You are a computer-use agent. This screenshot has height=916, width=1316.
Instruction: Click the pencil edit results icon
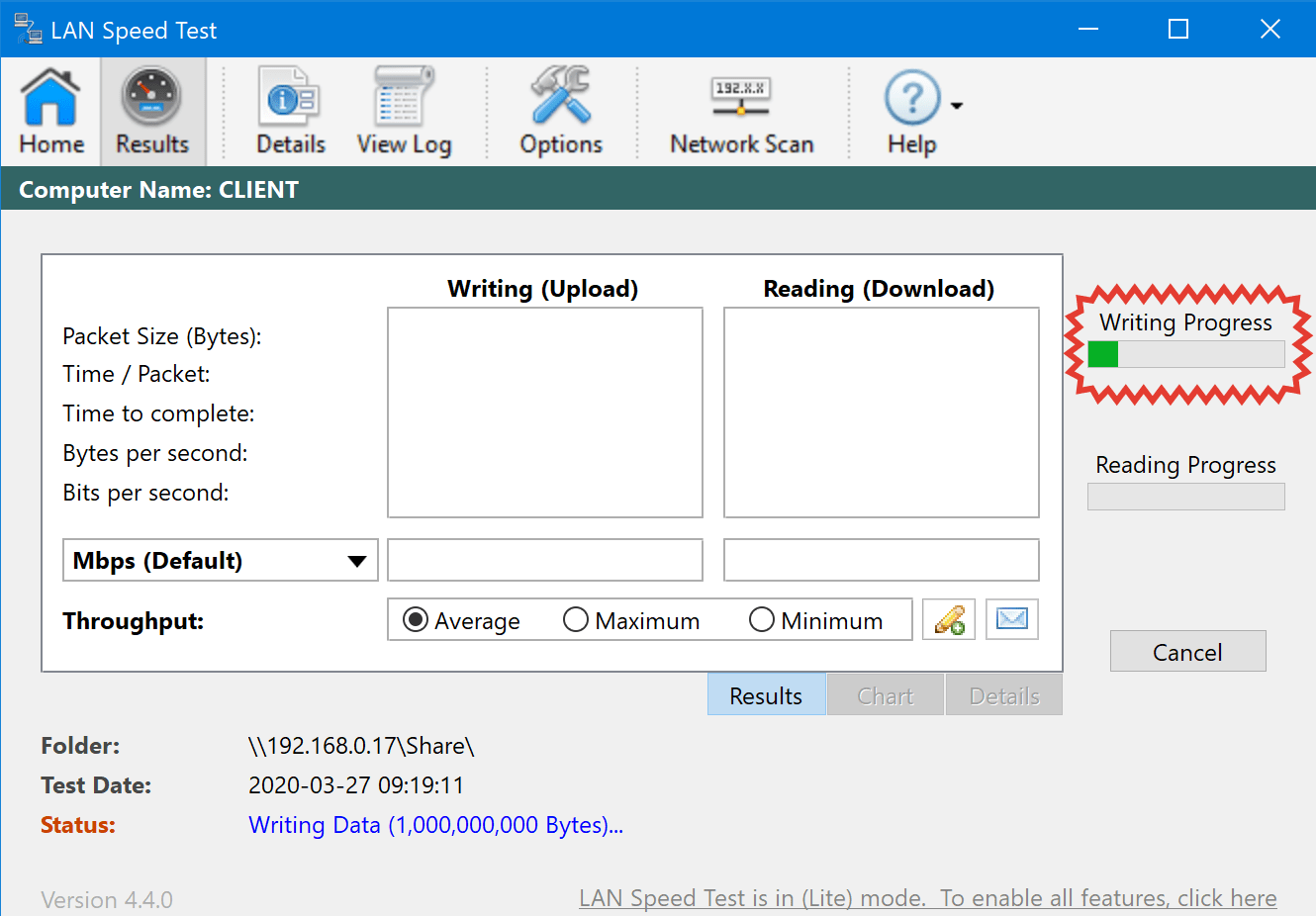(949, 619)
